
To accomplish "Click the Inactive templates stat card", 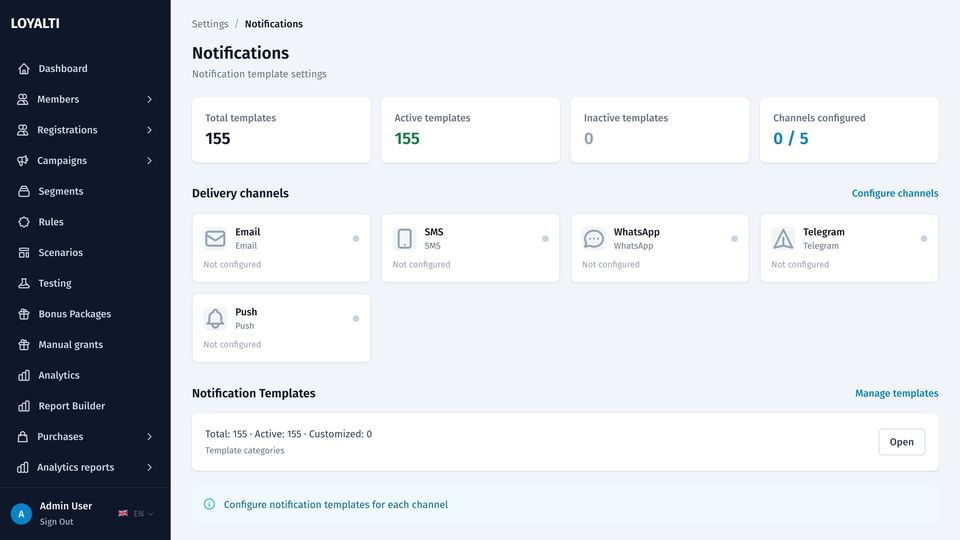I will (659, 130).
